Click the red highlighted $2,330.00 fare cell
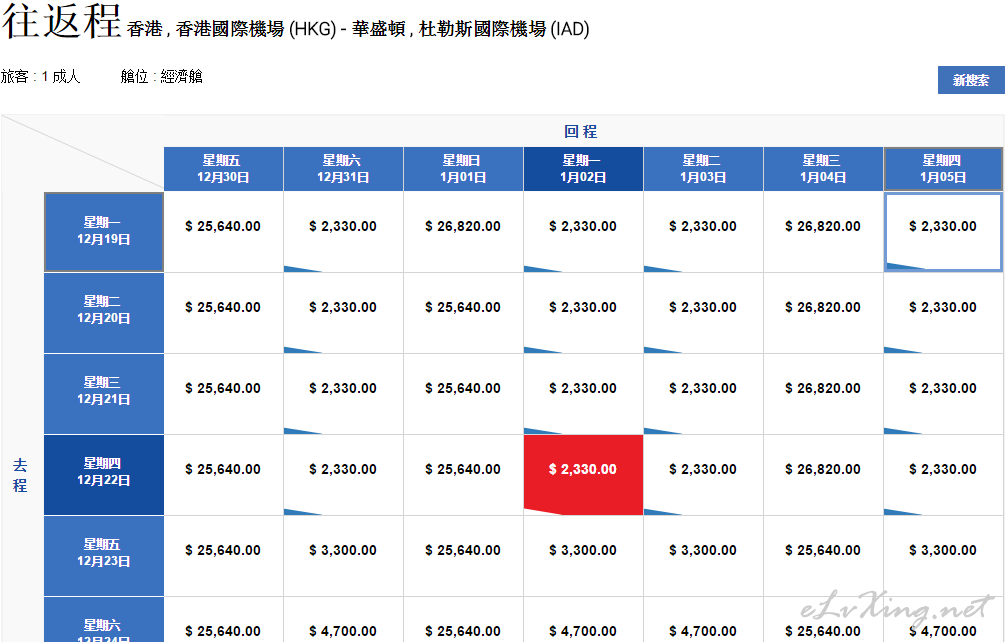1005x642 pixels. (583, 470)
